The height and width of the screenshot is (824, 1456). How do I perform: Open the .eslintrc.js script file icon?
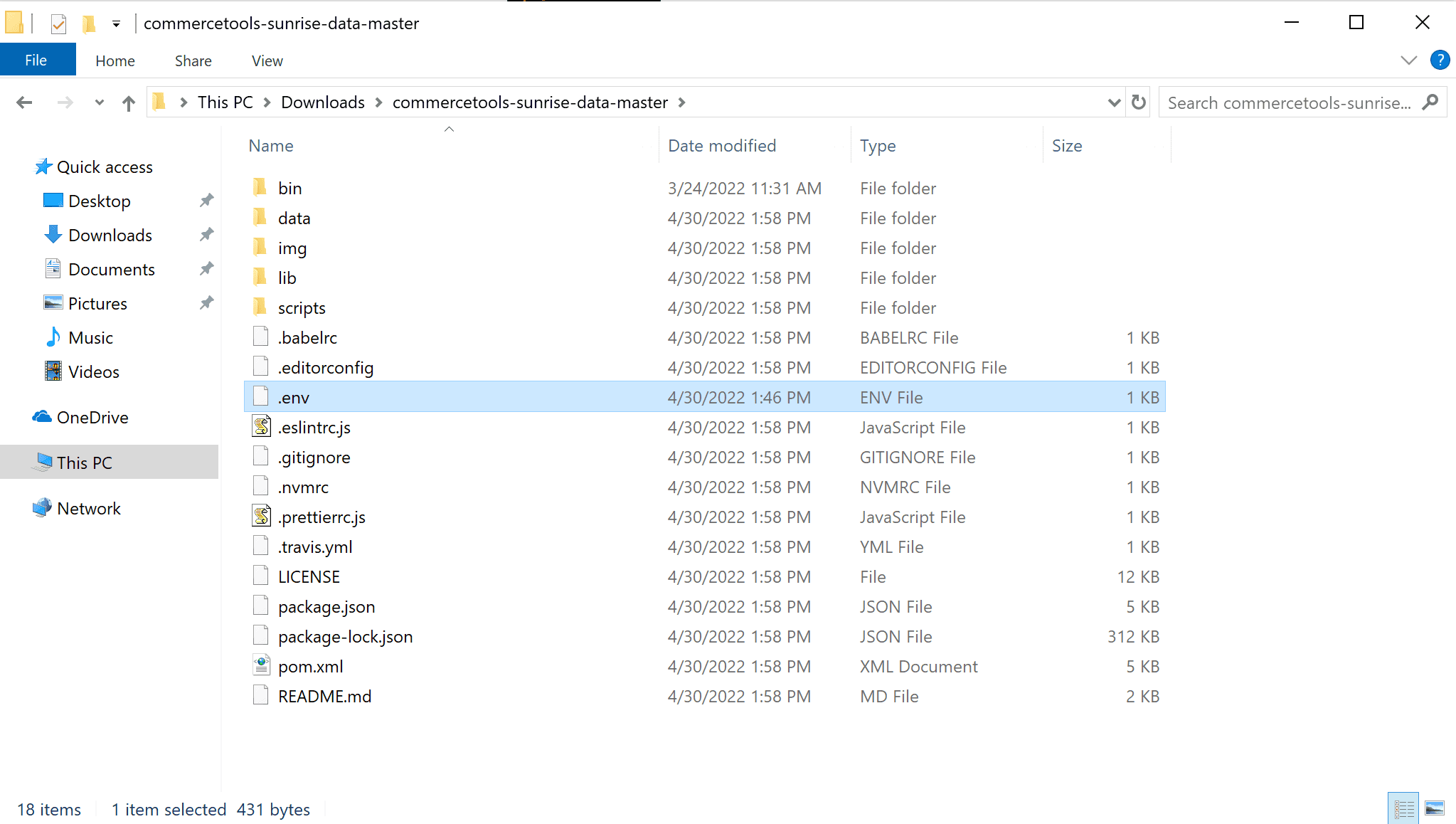[x=261, y=427]
